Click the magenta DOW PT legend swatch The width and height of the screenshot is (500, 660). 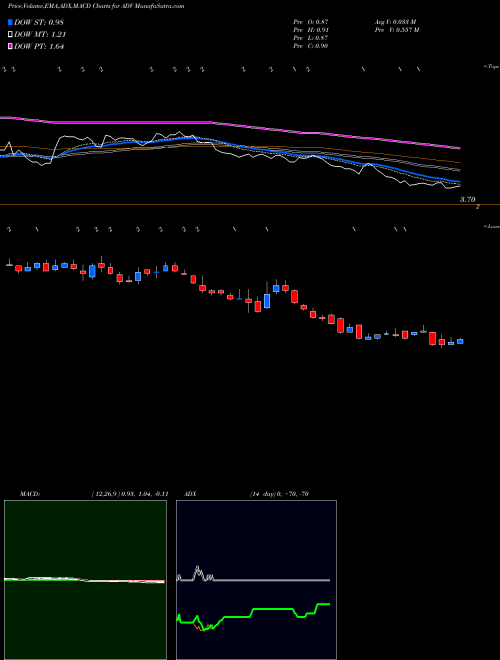pyautogui.click(x=10, y=47)
